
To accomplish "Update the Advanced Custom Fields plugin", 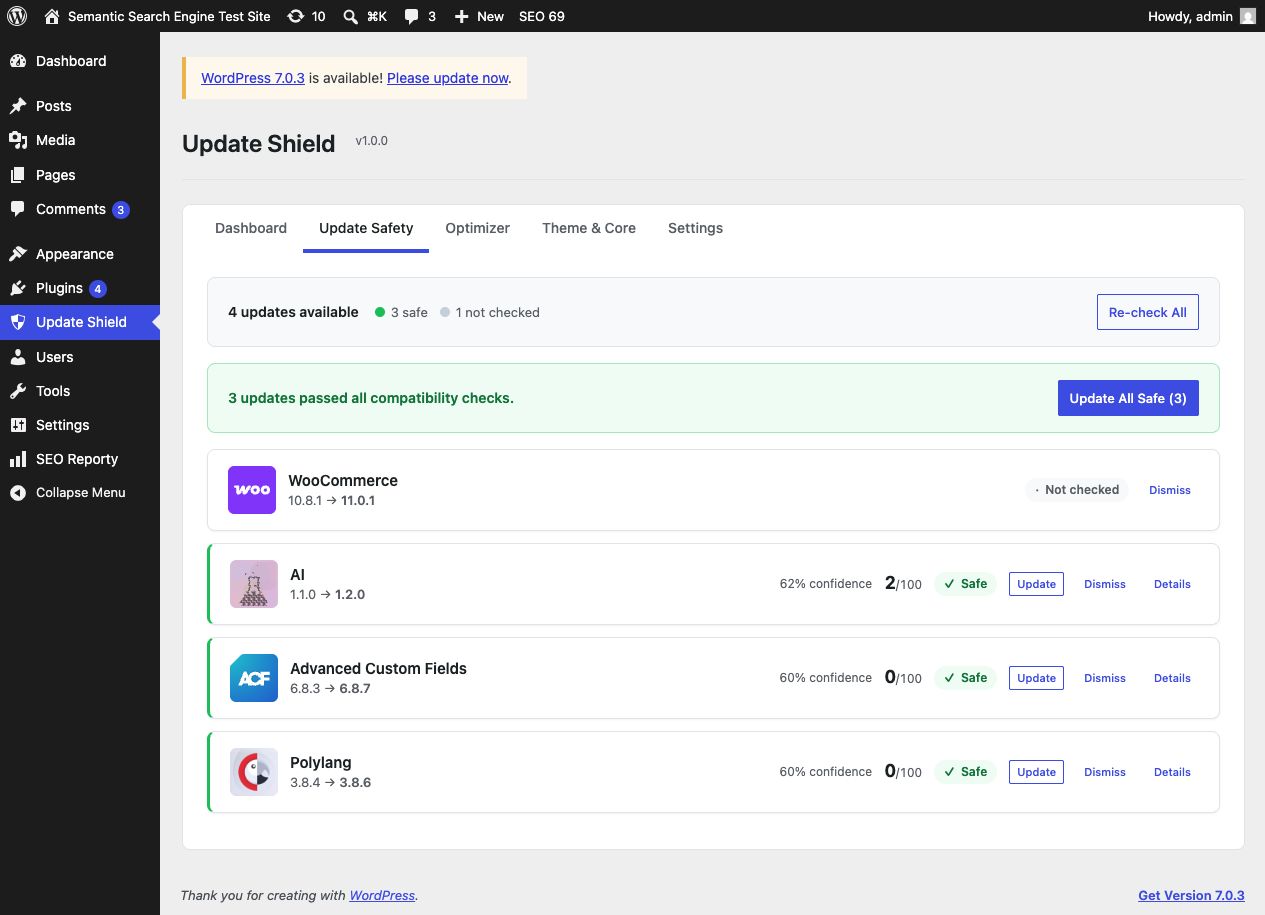I will [x=1036, y=678].
